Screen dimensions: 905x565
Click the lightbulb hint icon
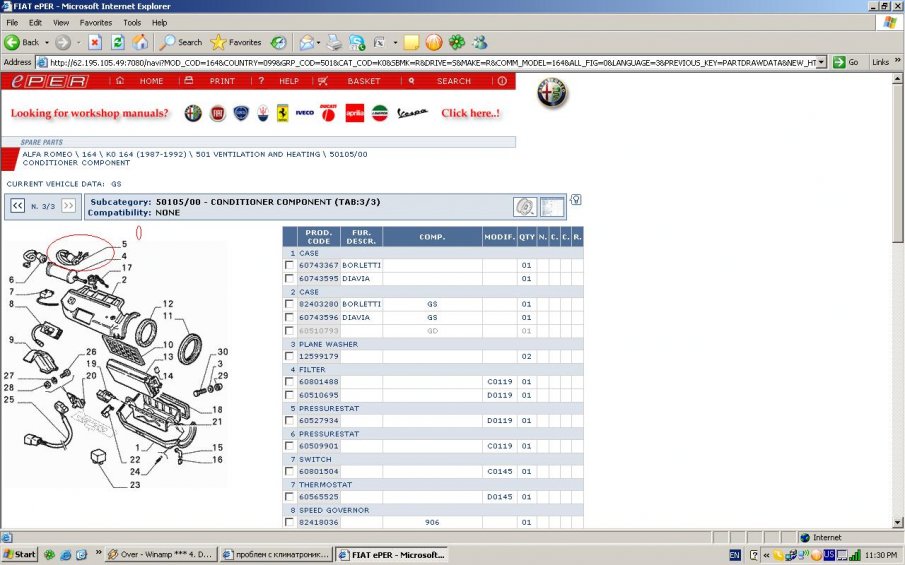pos(576,200)
